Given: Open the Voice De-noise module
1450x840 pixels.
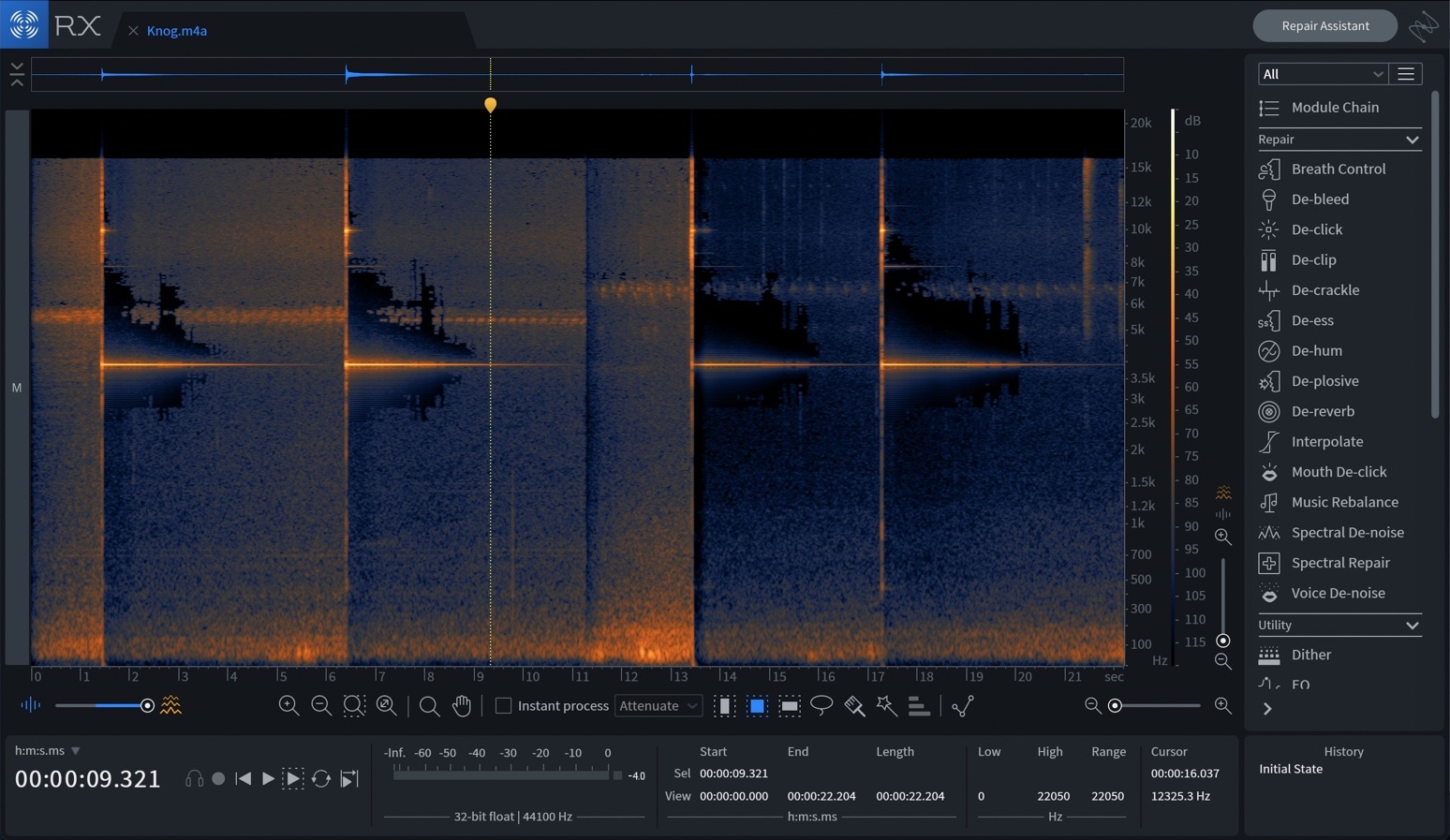Looking at the screenshot, I should [1339, 593].
